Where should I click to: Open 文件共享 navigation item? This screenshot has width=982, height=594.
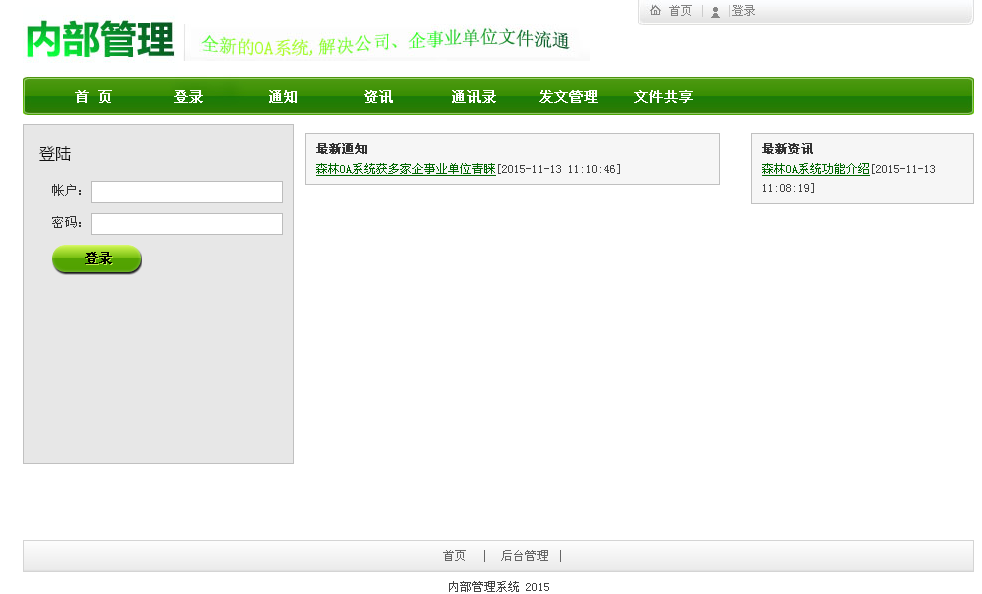pyautogui.click(x=663, y=97)
